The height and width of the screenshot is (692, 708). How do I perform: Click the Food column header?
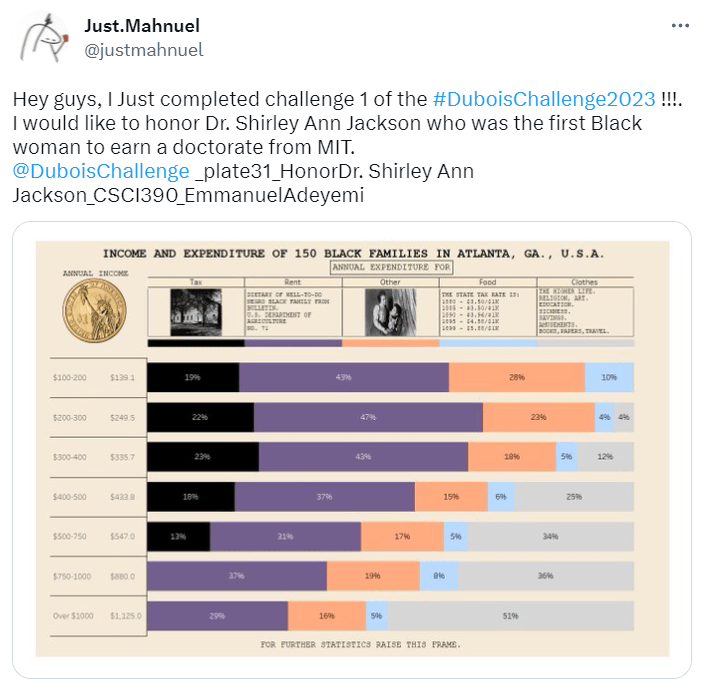click(x=487, y=283)
